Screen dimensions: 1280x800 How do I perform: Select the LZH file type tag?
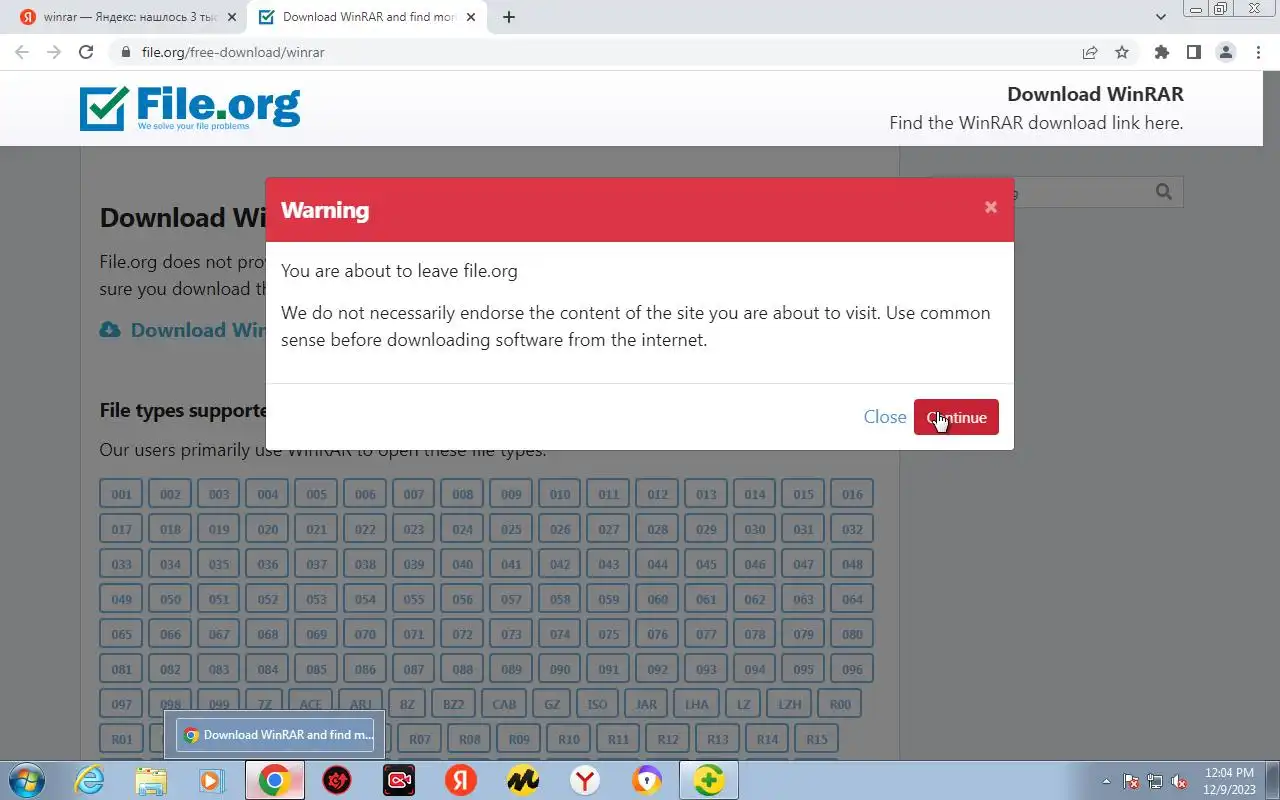pyautogui.click(x=790, y=704)
